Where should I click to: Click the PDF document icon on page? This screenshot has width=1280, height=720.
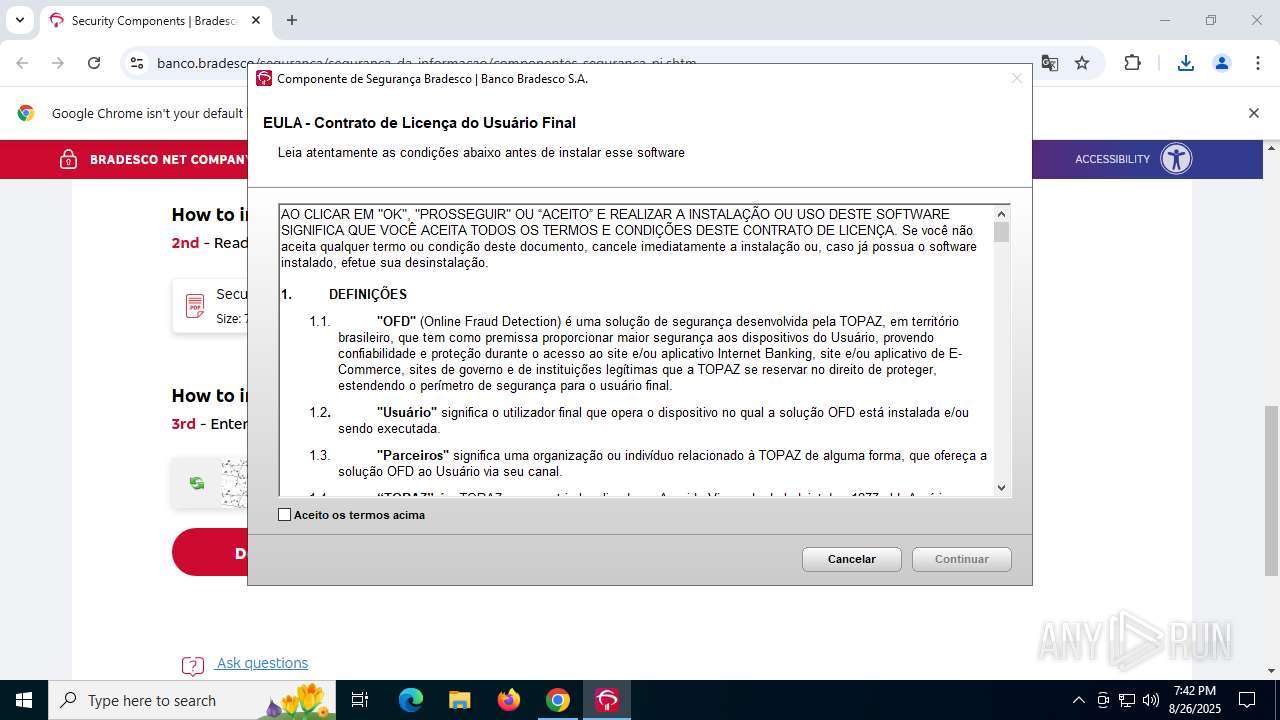pos(196,306)
